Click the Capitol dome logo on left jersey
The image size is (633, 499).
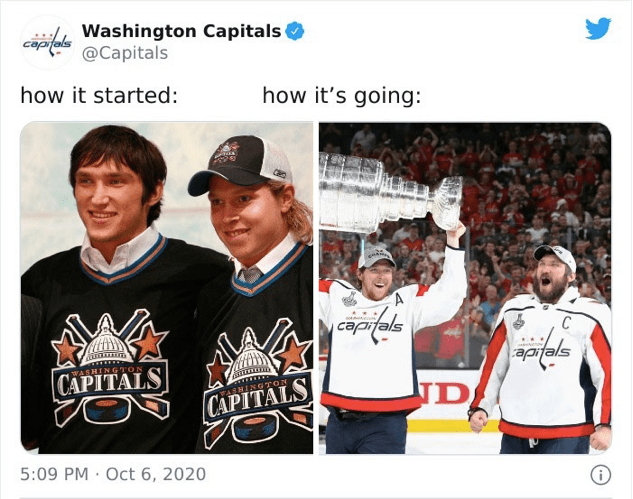click(x=110, y=368)
